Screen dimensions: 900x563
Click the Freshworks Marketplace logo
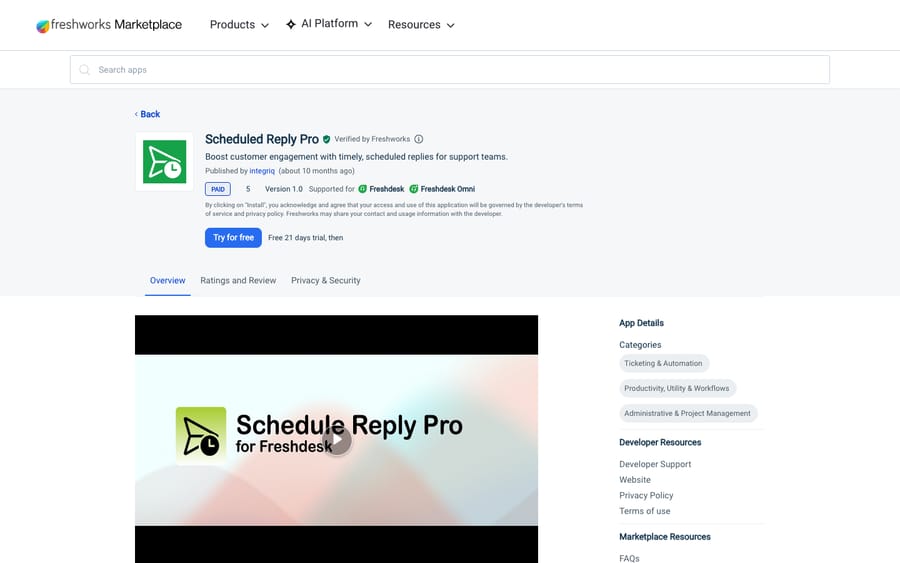109,25
